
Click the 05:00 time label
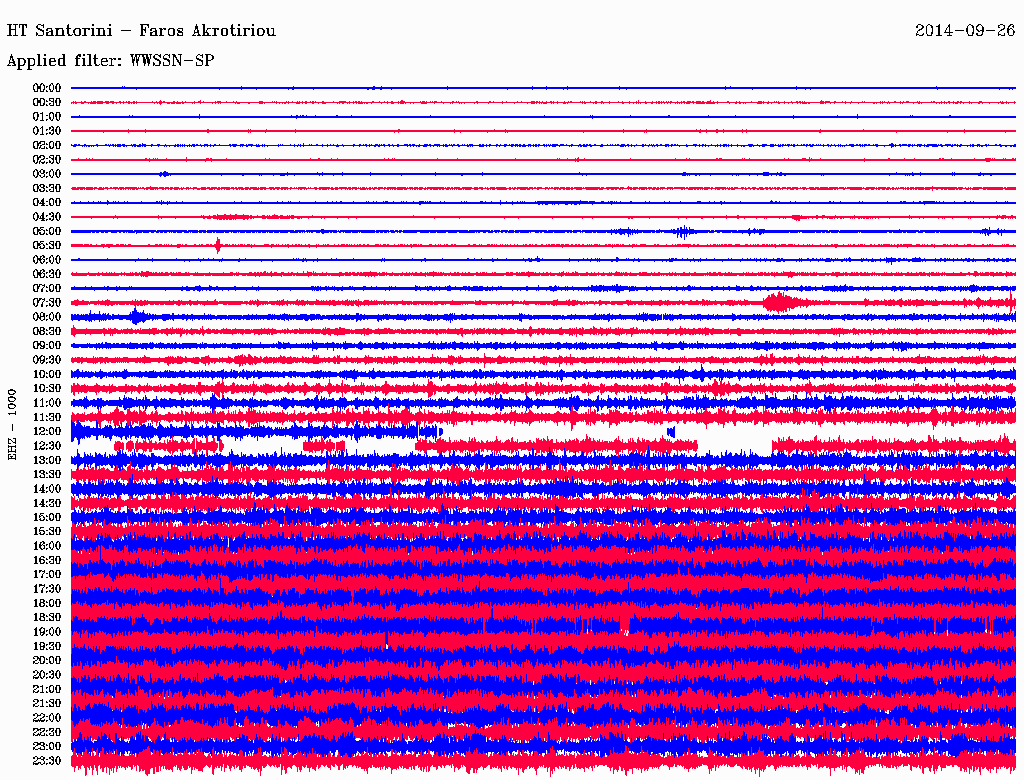click(46, 231)
